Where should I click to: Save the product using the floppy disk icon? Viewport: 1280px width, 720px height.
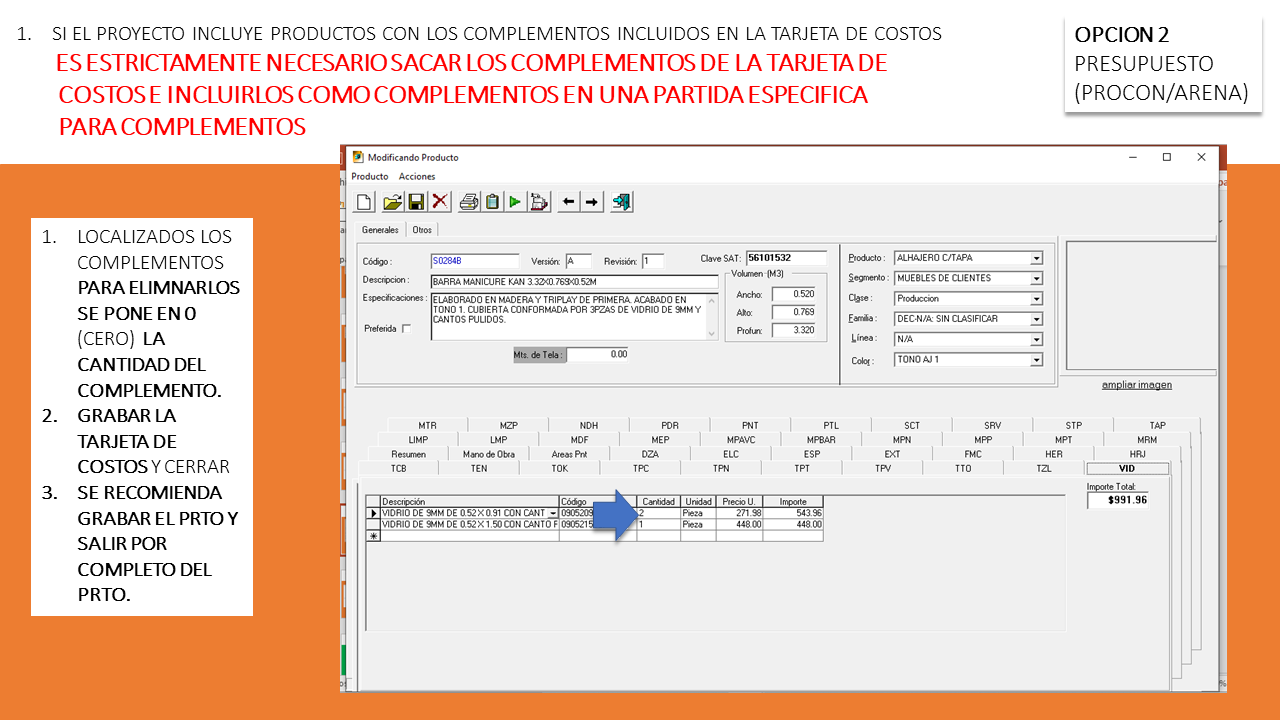tap(416, 202)
